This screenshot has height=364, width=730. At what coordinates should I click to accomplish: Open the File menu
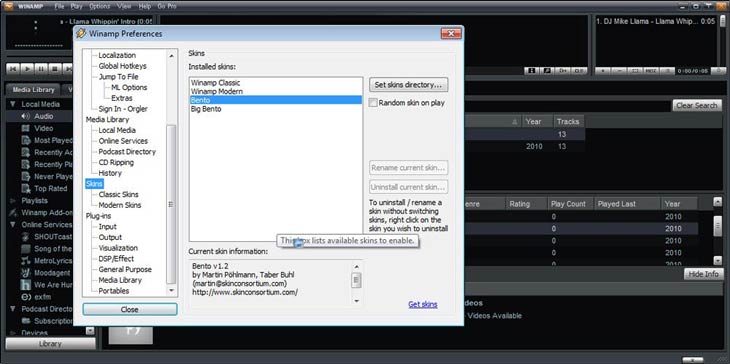[x=59, y=7]
